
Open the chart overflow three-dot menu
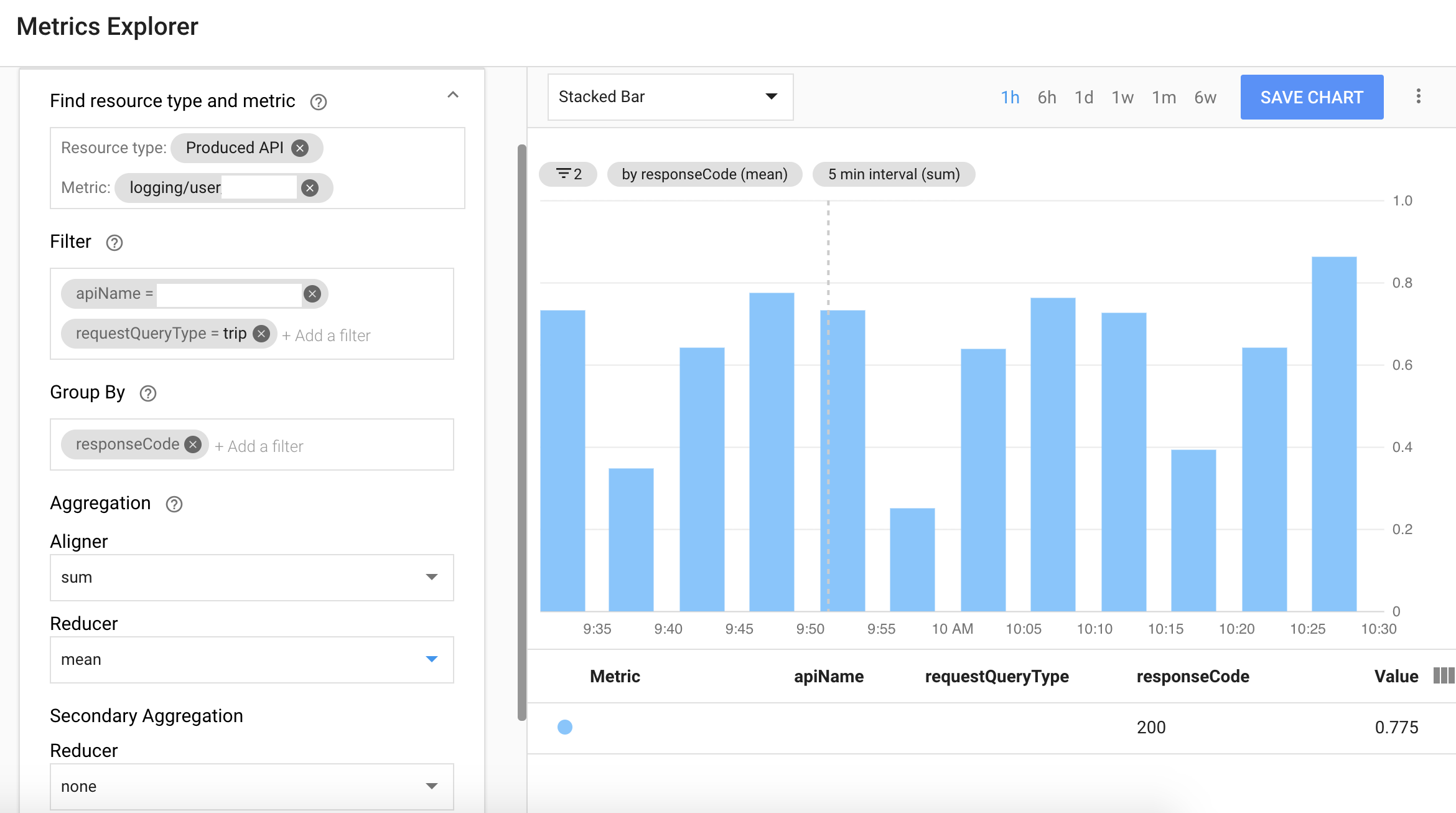(x=1419, y=95)
